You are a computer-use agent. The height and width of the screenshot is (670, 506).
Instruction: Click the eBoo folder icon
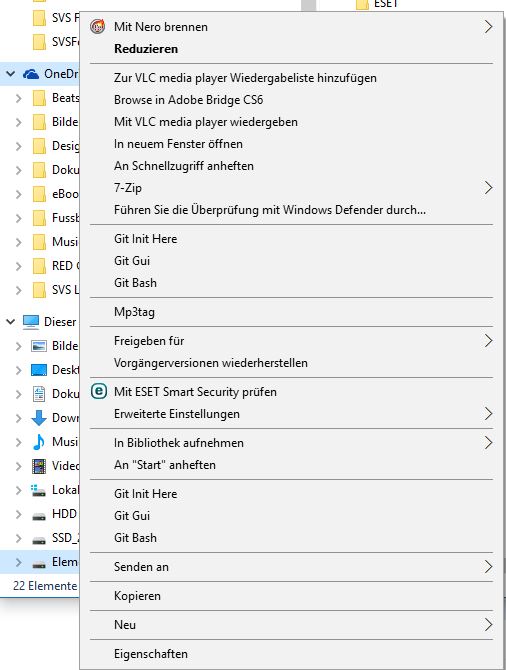point(39,194)
